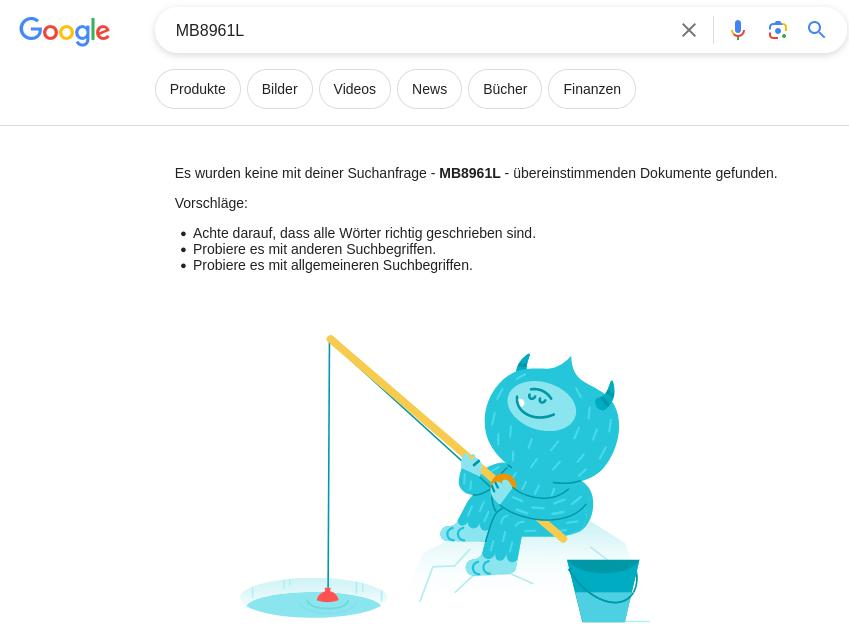Show Bücher search results
The height and width of the screenshot is (639, 849).
coord(505,89)
